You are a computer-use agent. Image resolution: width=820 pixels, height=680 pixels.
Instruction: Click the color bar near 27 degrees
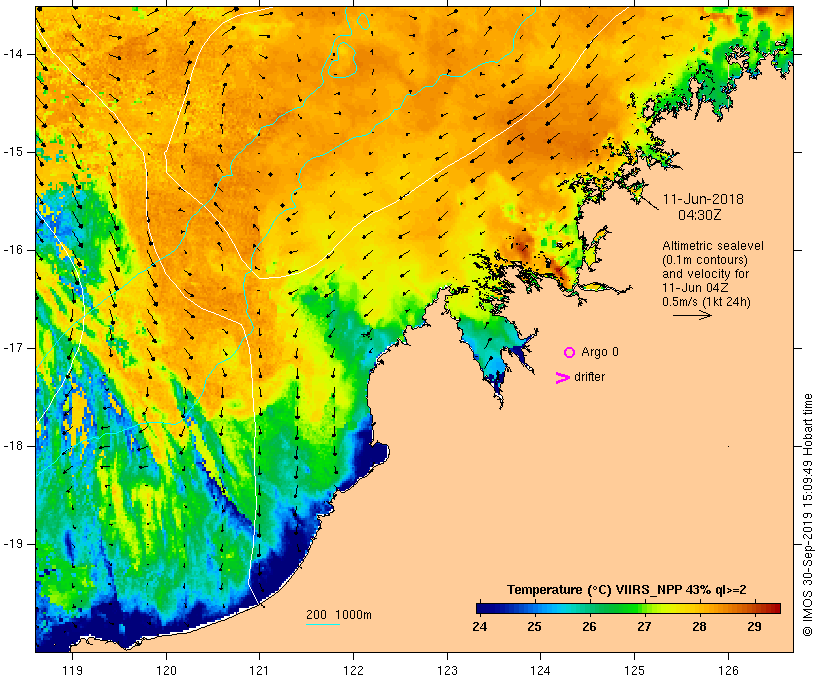[644, 608]
